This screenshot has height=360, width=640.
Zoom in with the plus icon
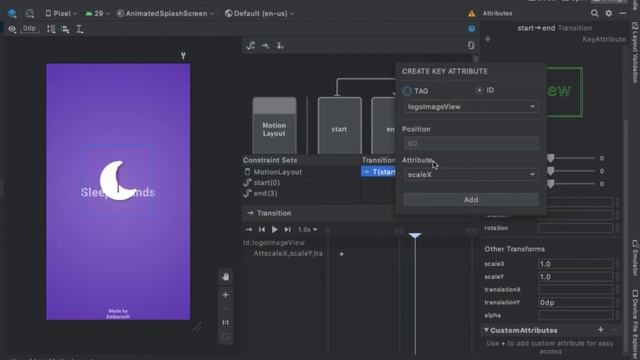[225, 295]
